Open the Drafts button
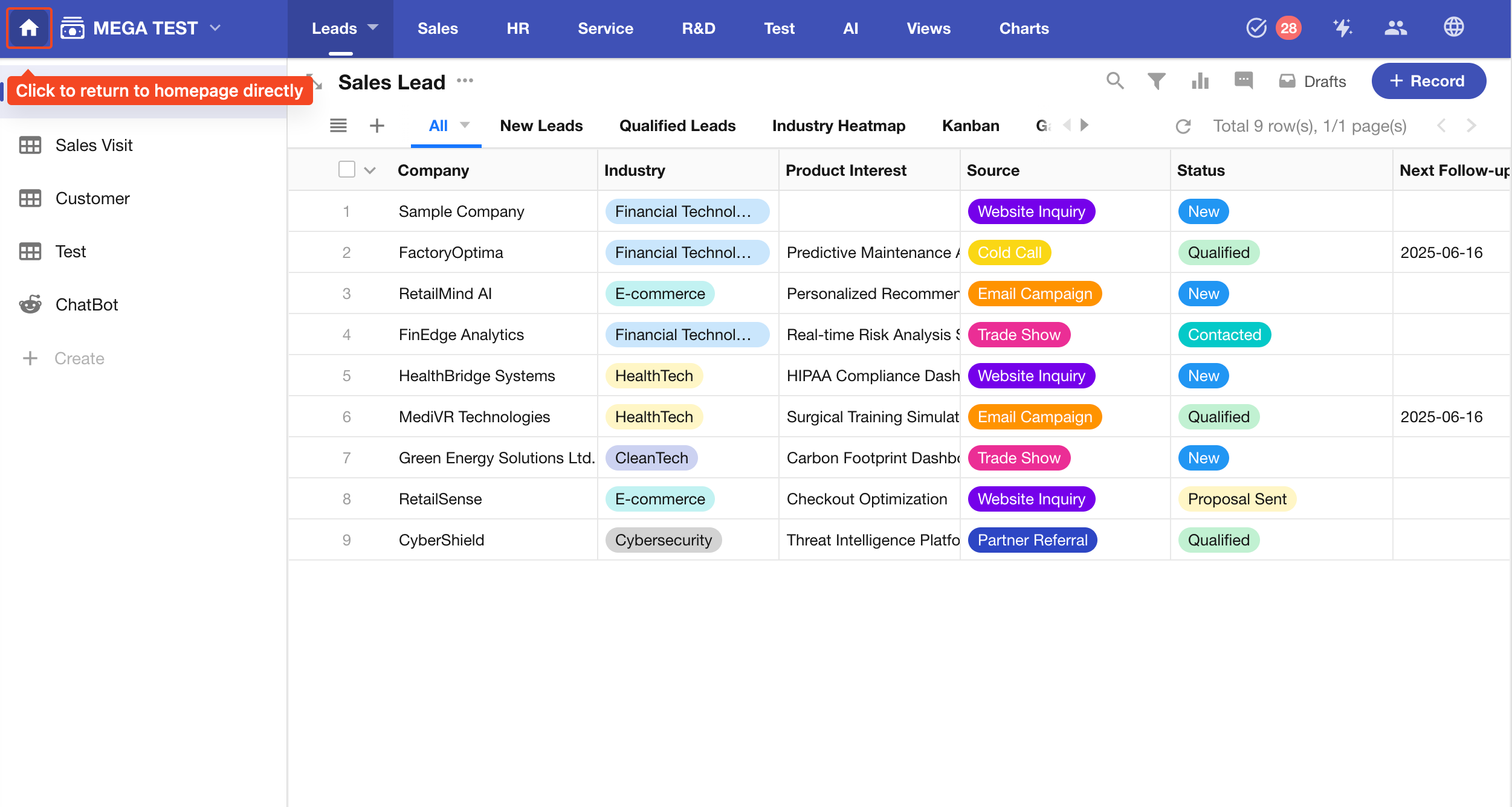Screen dimensions: 1512x807 coord(1313,82)
